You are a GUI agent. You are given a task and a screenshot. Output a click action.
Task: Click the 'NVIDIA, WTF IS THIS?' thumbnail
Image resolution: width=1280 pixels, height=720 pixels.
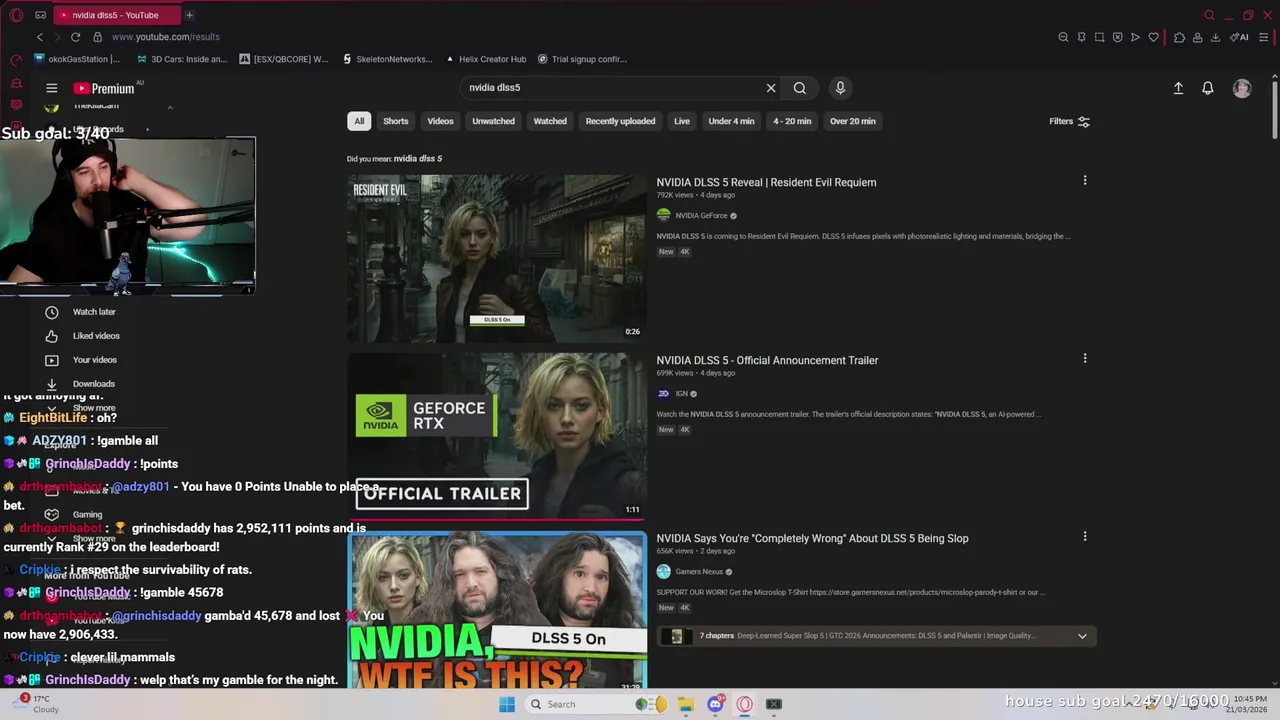(x=497, y=611)
